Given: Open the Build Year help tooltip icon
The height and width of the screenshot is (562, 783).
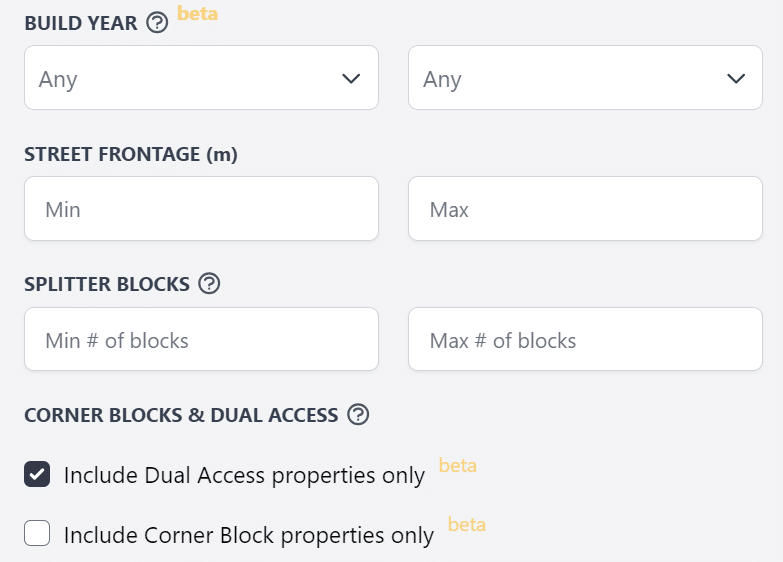Looking at the screenshot, I should coord(157,23).
